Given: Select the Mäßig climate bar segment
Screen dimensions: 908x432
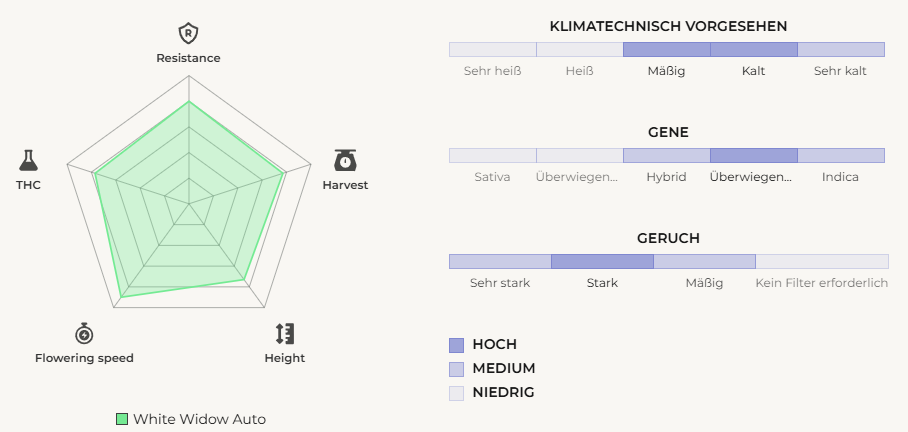Looking at the screenshot, I should click(666, 49).
